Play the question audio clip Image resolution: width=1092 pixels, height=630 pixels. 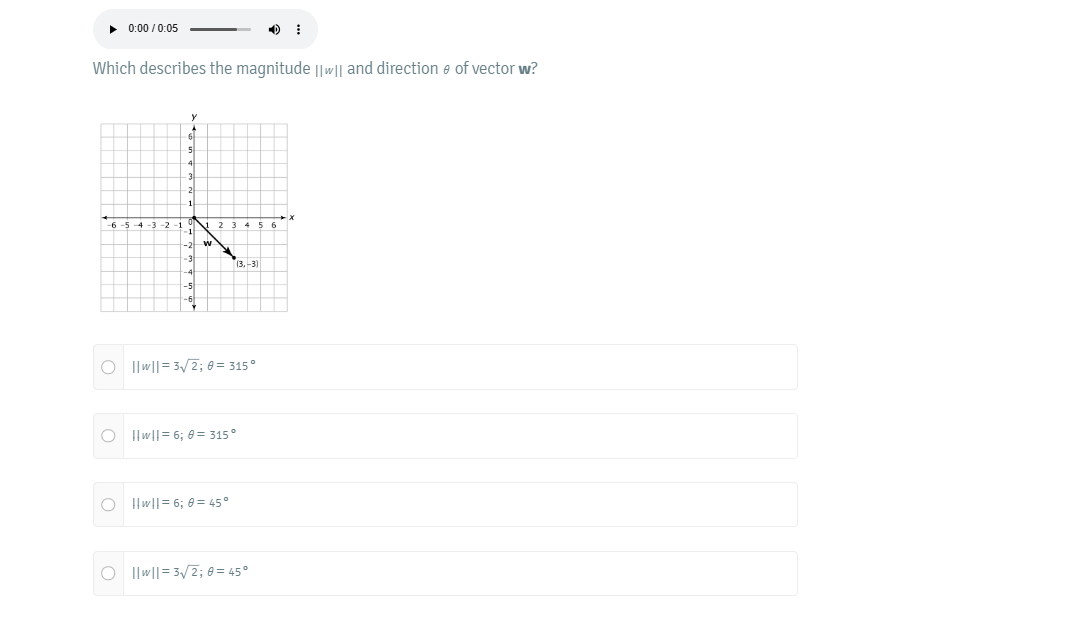tap(114, 29)
